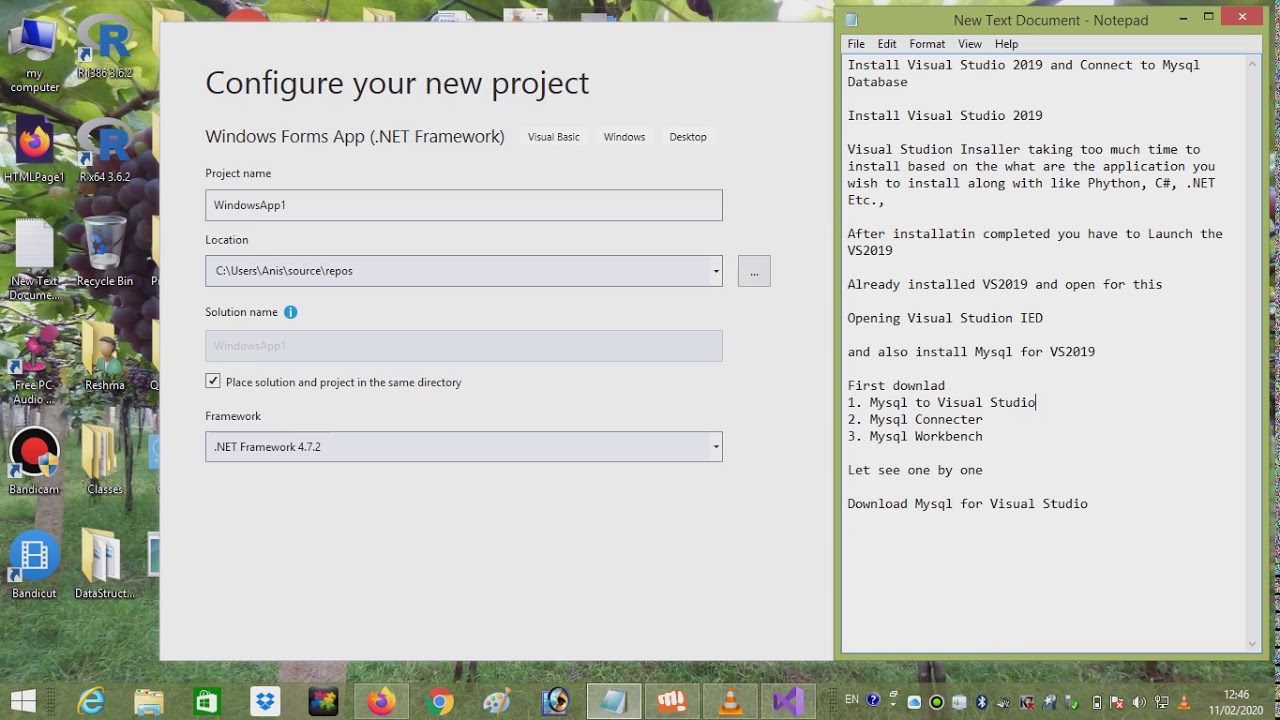Click 'Download Mysql for Visual Studio' text line

(967, 504)
